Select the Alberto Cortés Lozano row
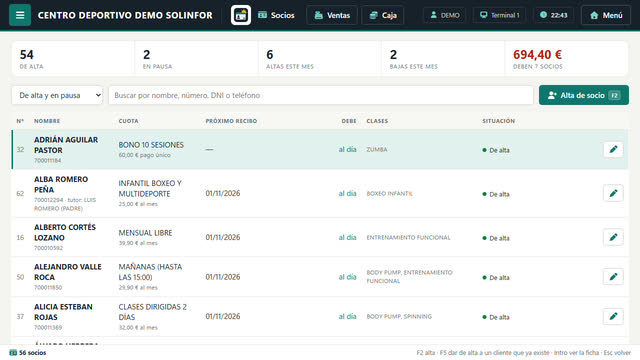Viewport: 640px width, 360px height. (x=320, y=237)
